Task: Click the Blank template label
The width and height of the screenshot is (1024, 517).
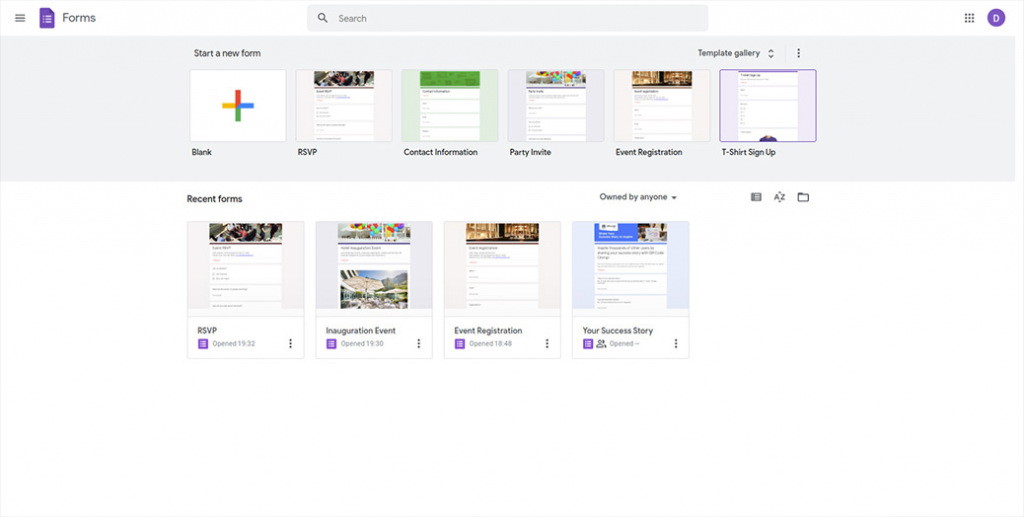Action: tap(202, 152)
